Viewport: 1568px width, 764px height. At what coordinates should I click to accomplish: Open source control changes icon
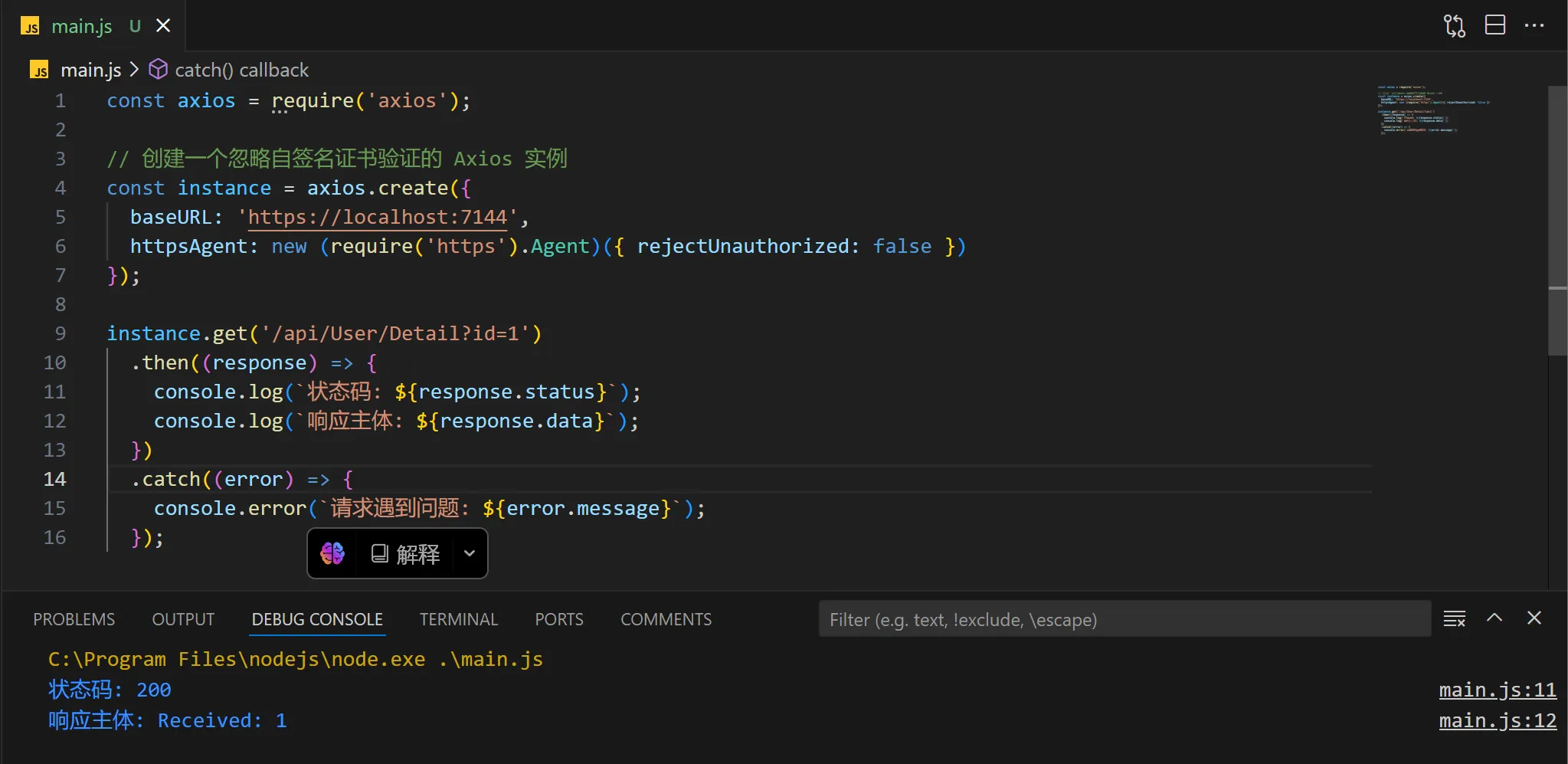[x=1454, y=25]
